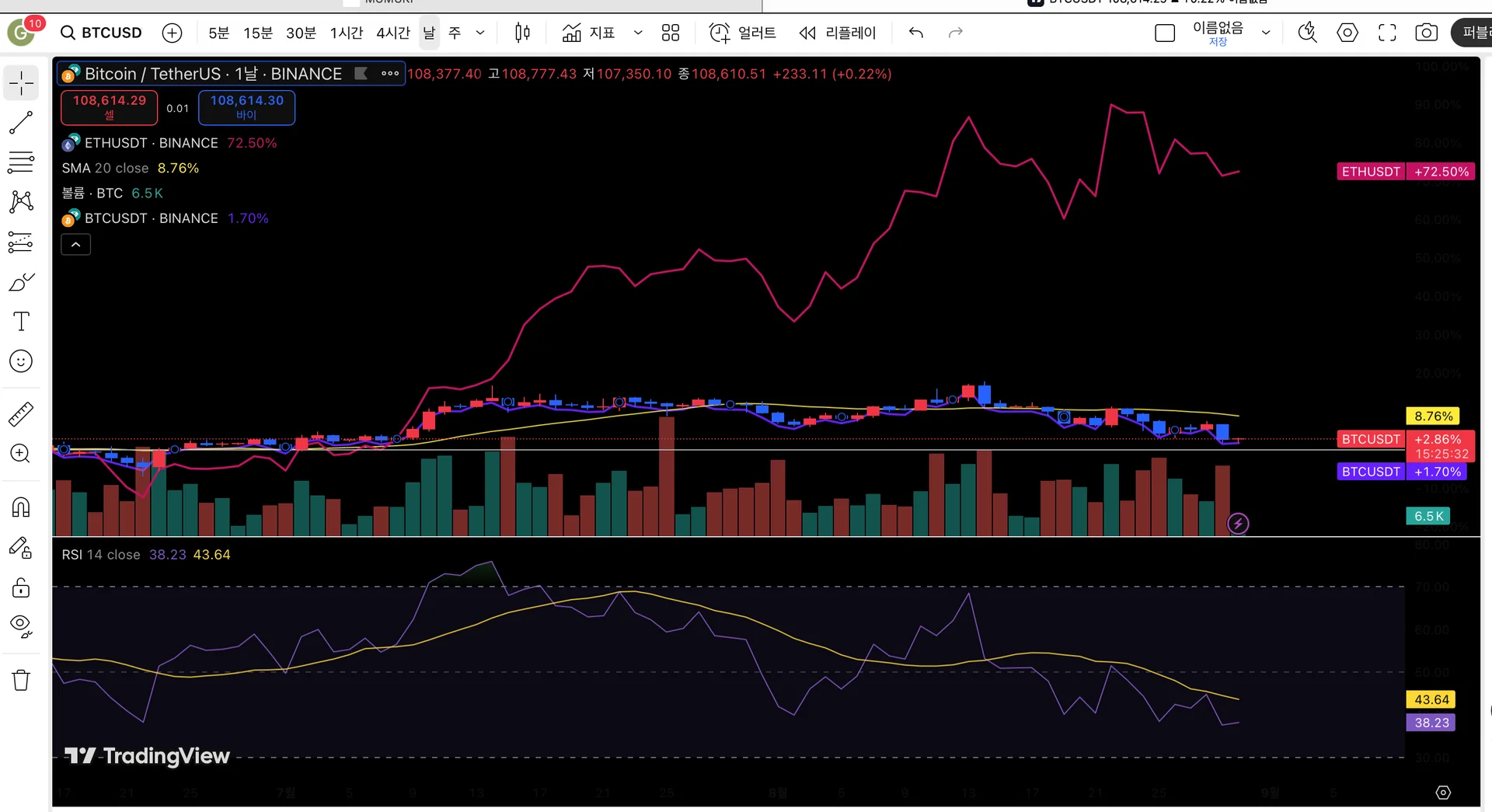Click the green 6.5K volume label
The height and width of the screenshot is (812, 1492).
pyautogui.click(x=1428, y=516)
